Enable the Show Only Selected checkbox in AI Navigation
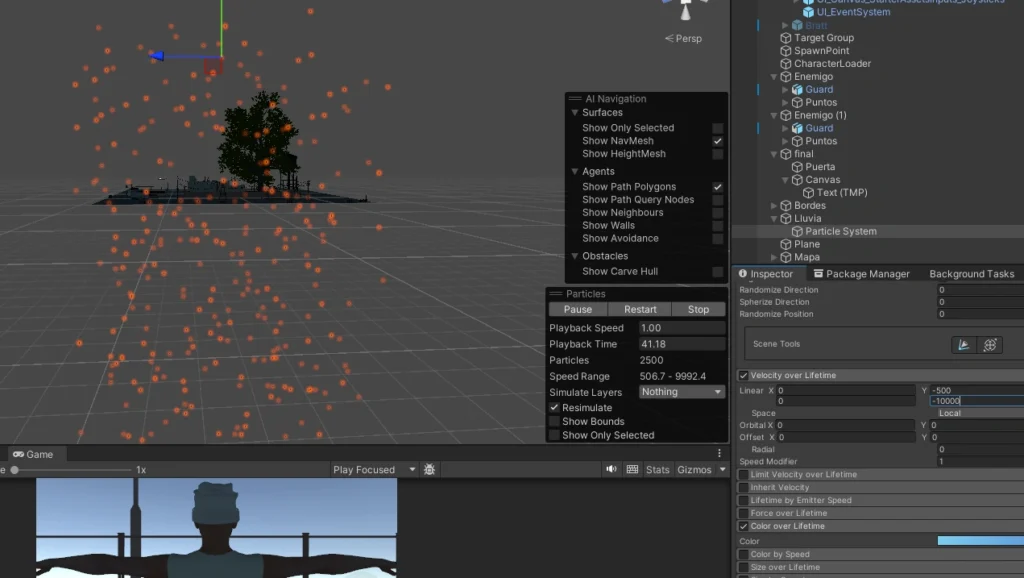 (717, 128)
